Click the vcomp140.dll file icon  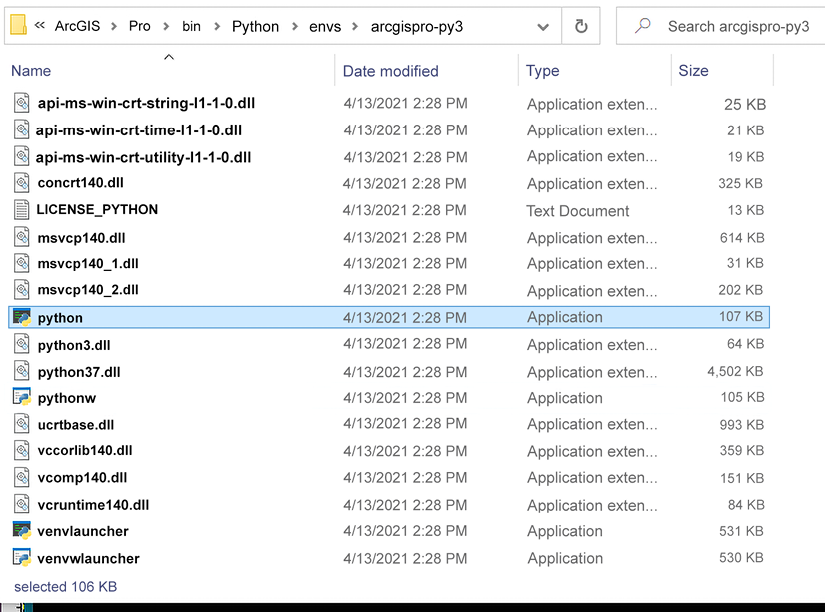tap(22, 477)
